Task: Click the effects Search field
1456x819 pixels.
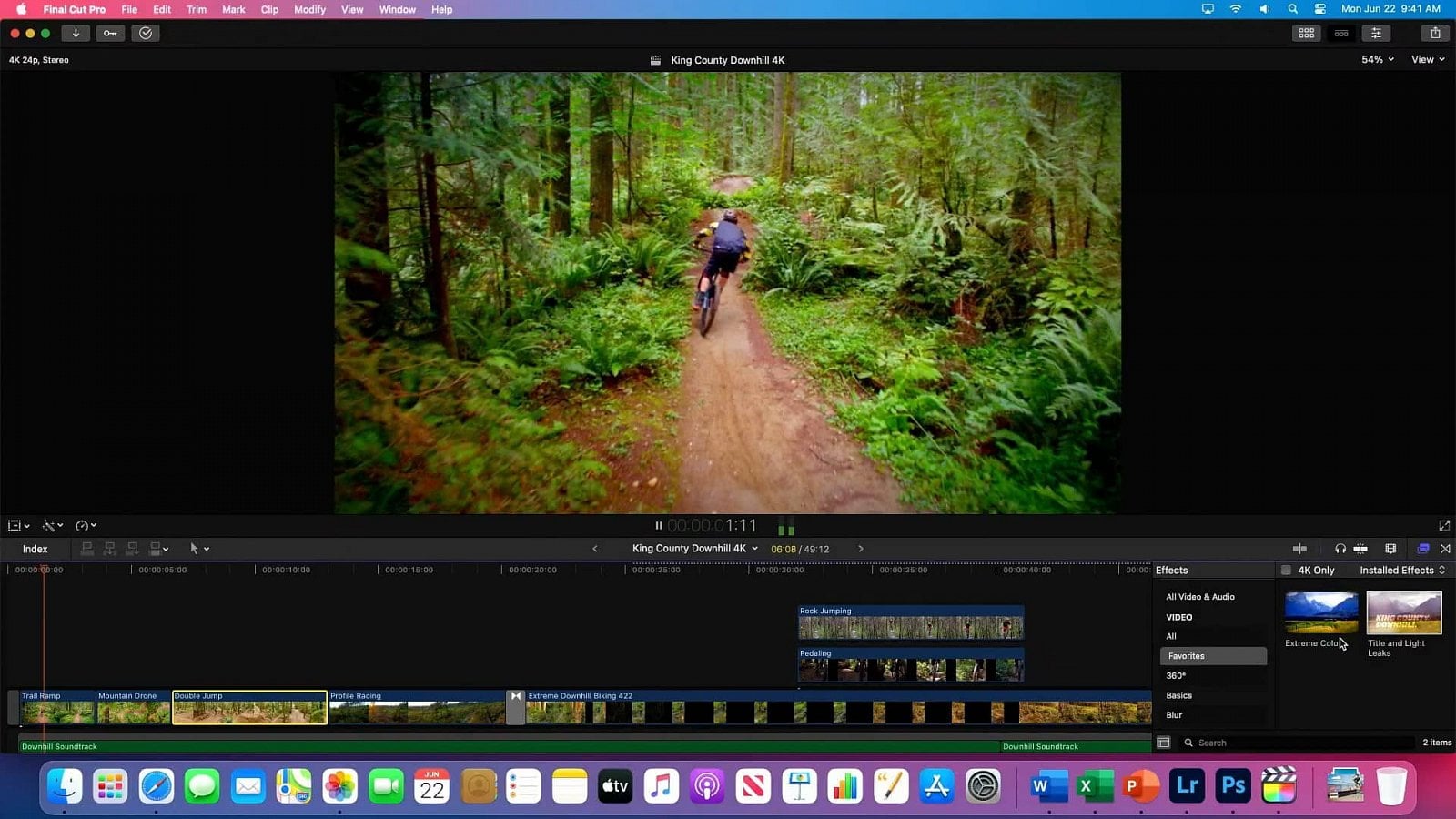Action: [x=1298, y=743]
